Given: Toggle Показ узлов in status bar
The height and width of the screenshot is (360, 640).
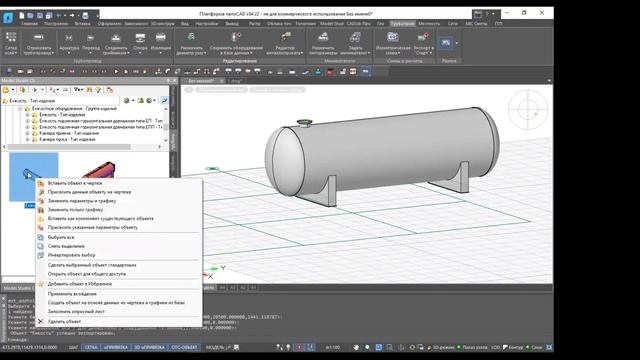Looking at the screenshot, I should coord(472,347).
